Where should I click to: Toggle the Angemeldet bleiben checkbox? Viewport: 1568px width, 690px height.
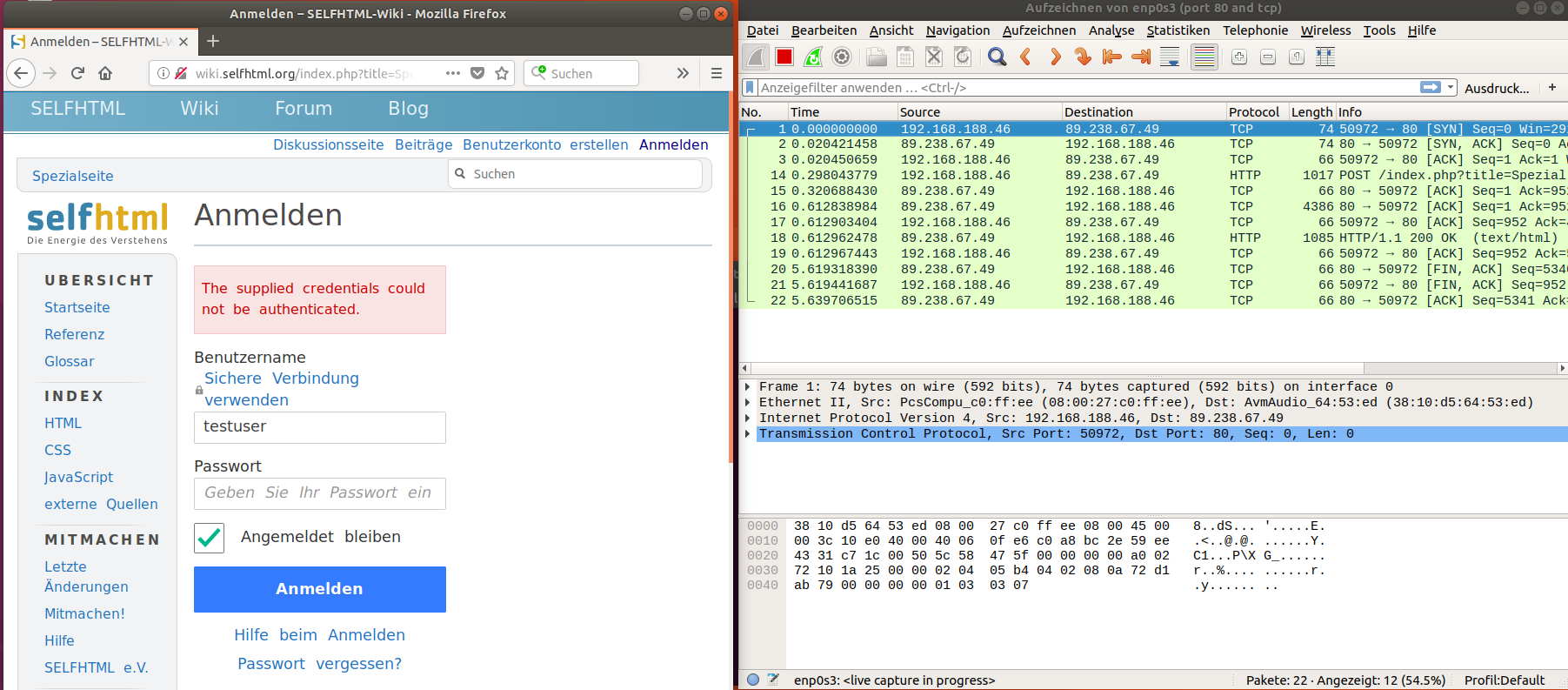coord(209,538)
